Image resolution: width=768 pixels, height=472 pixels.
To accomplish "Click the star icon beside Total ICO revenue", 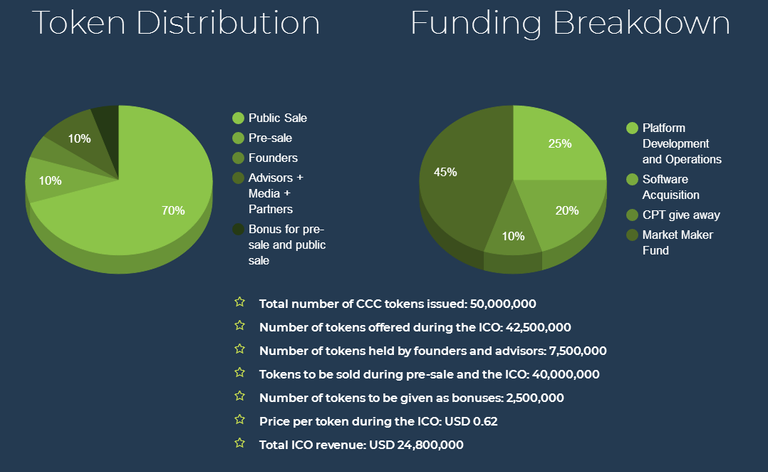I will click(240, 443).
